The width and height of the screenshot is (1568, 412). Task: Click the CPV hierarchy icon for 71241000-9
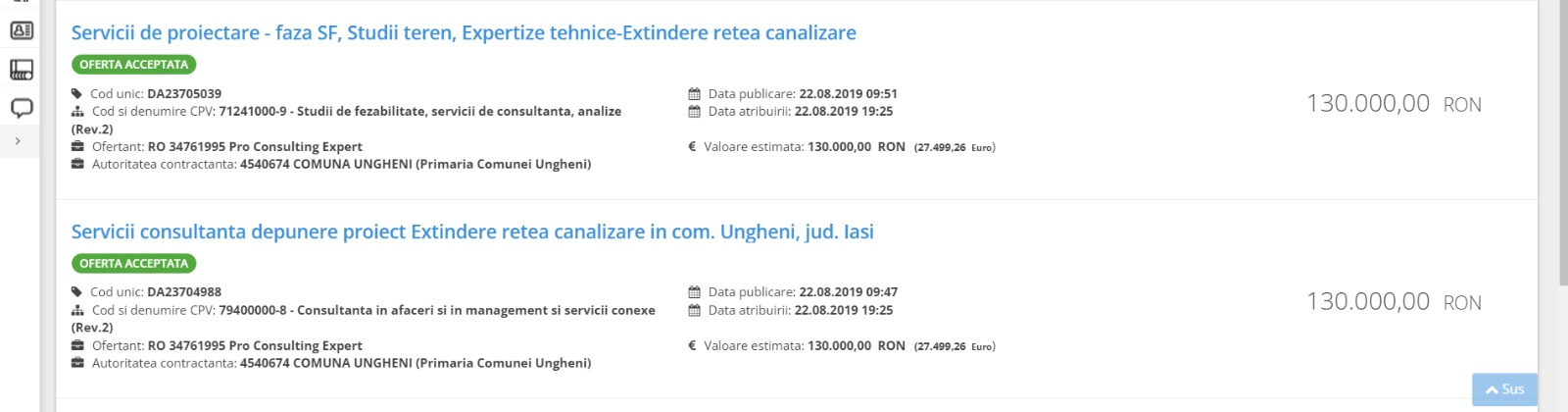[x=77, y=112]
